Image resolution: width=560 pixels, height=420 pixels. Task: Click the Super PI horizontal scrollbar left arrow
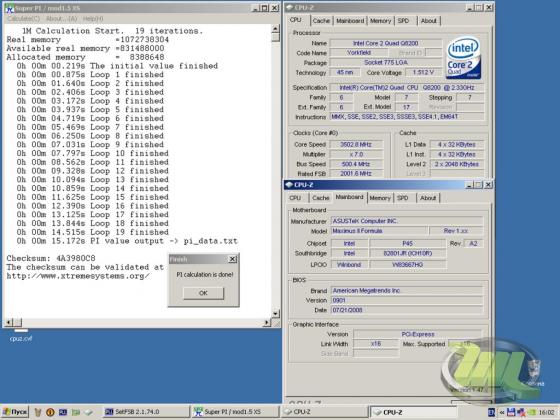coord(9,322)
